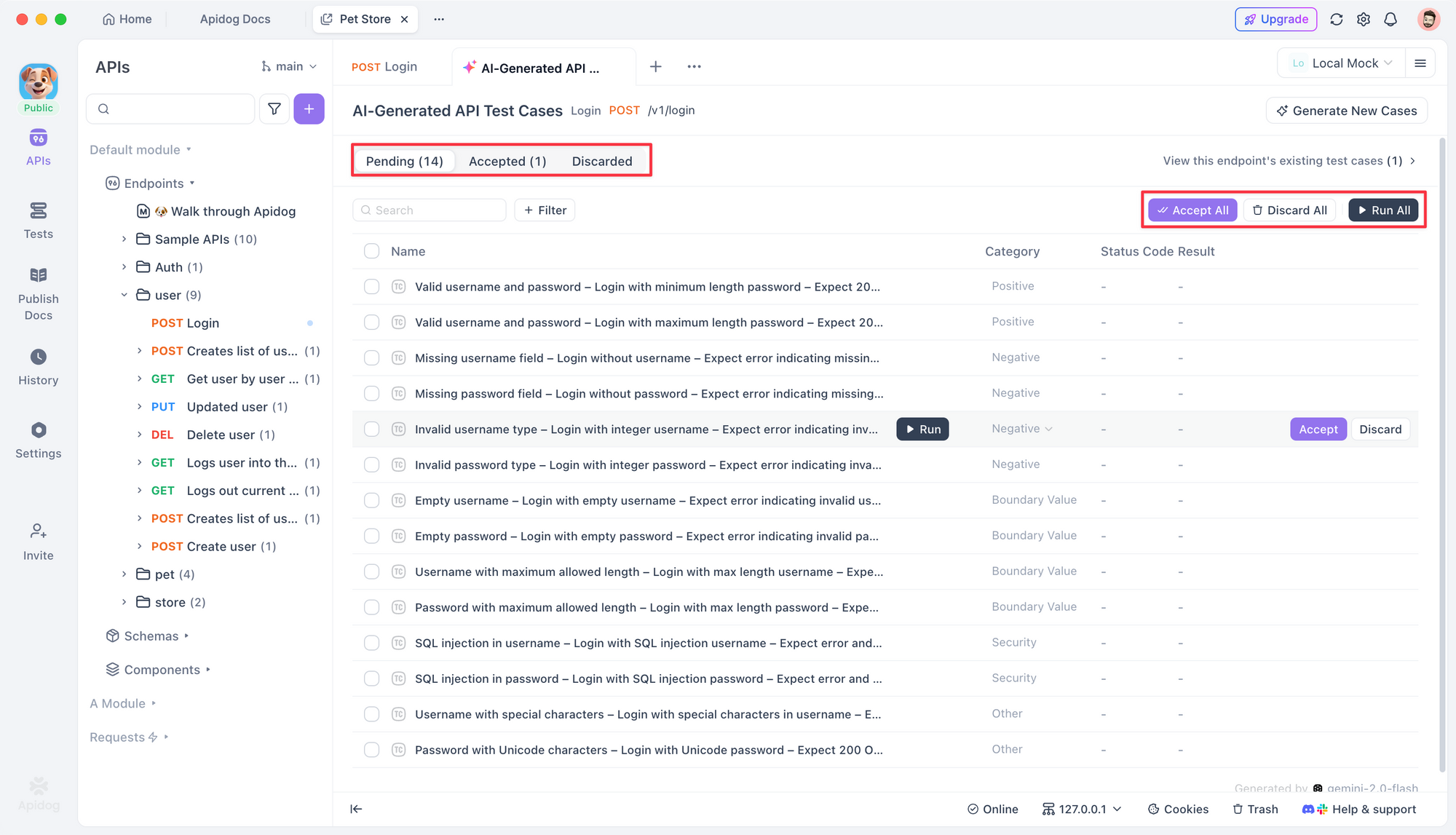Check the SQL injection in username case
This screenshot has width=1456, height=835.
click(371, 643)
